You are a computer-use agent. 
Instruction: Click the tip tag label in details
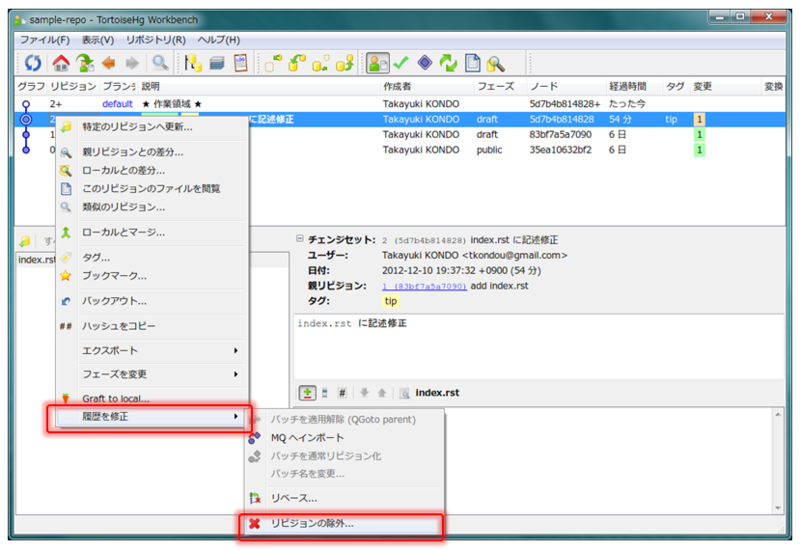391,301
